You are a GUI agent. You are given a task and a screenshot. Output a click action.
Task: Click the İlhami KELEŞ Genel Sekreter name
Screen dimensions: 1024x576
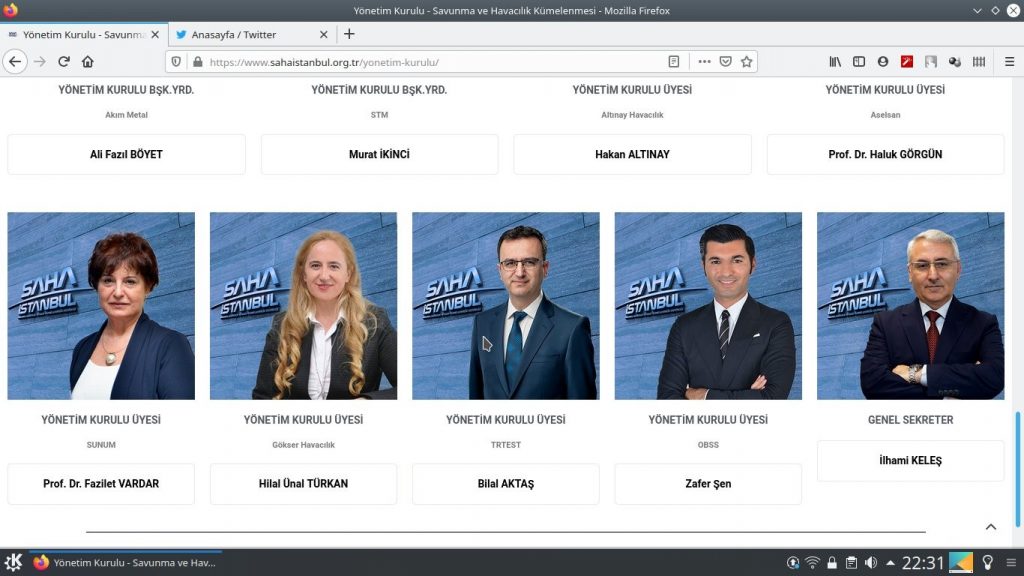point(910,460)
